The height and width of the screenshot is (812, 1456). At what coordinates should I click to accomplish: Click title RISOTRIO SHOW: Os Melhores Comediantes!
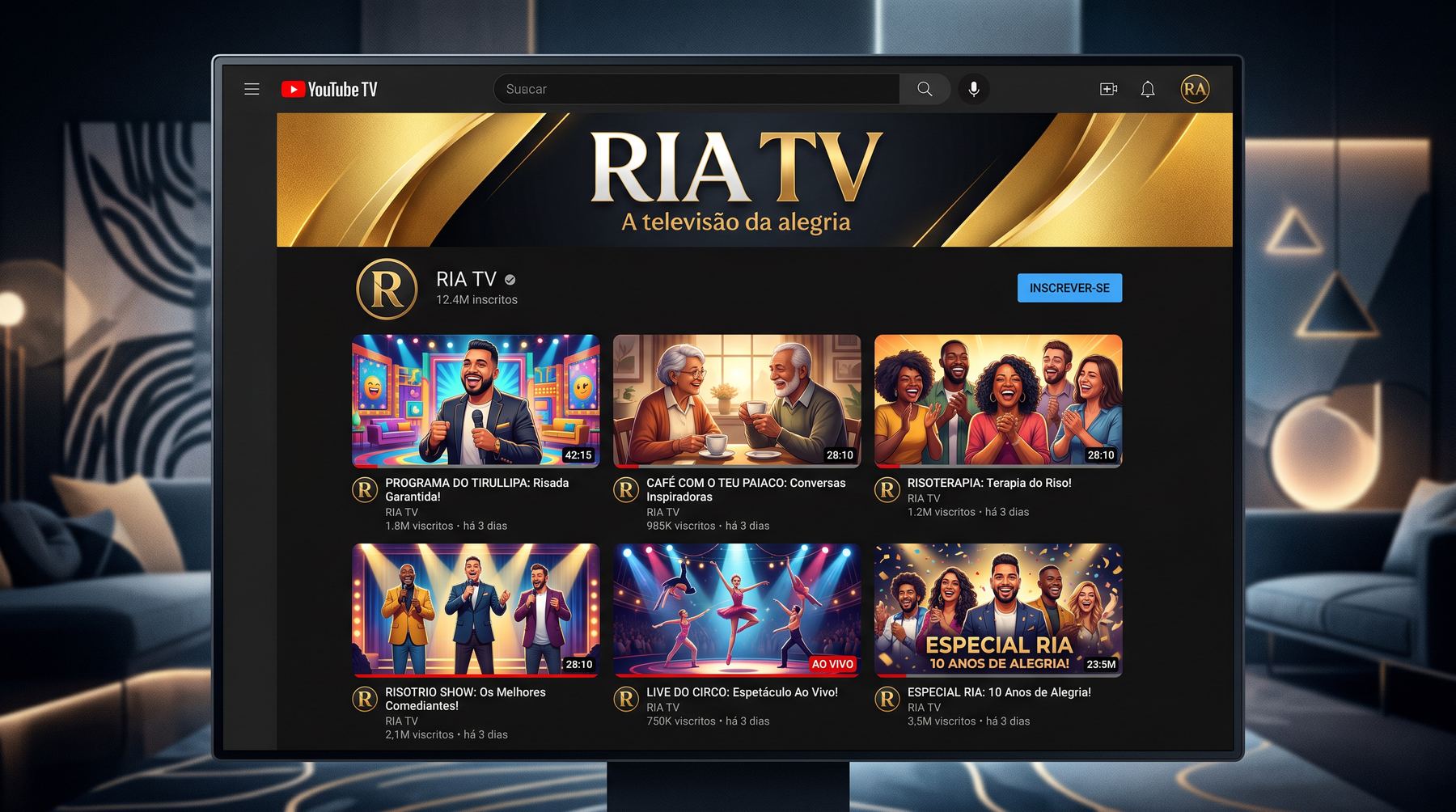(x=465, y=699)
